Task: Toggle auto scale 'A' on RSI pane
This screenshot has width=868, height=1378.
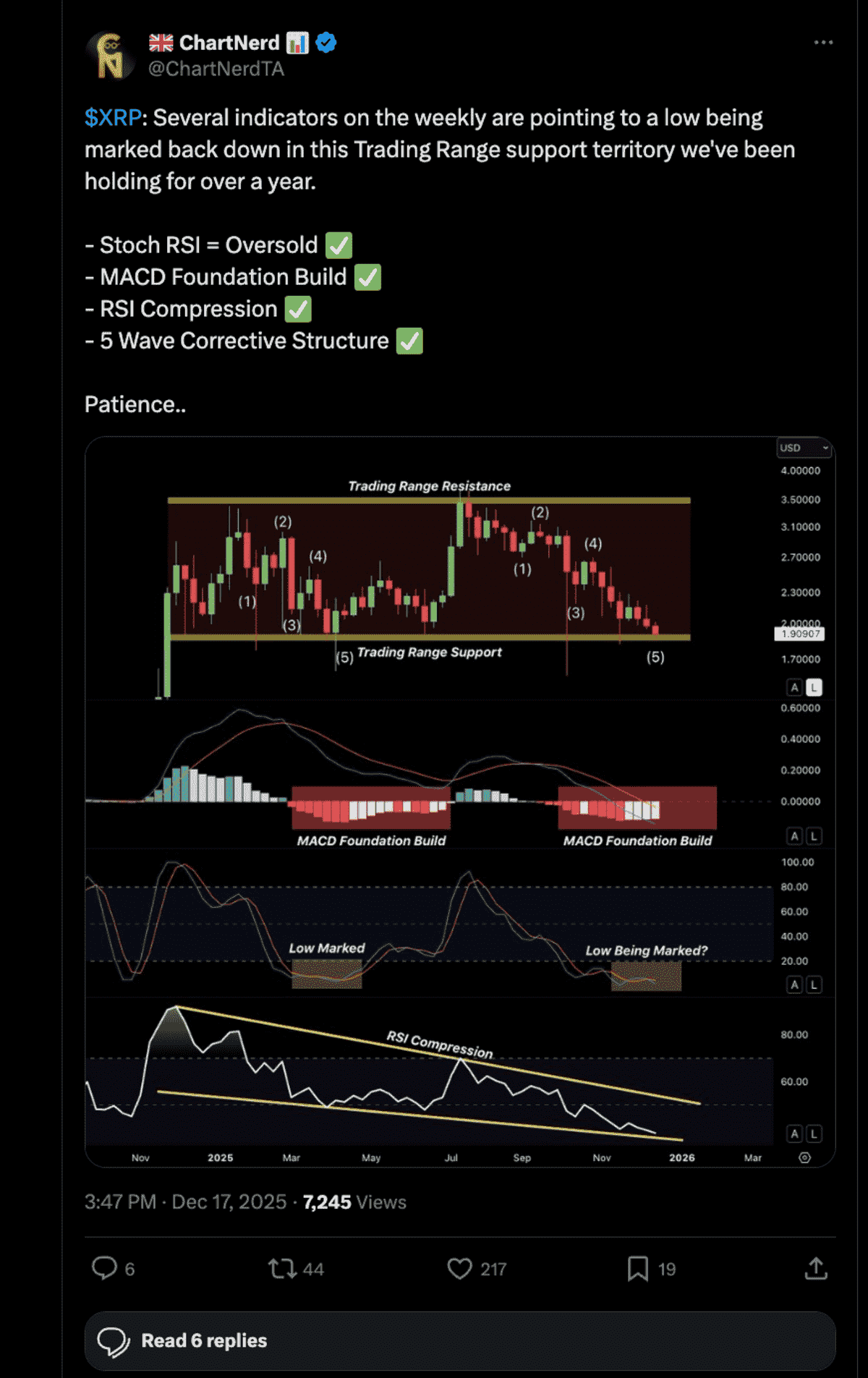Action: pos(794,1134)
